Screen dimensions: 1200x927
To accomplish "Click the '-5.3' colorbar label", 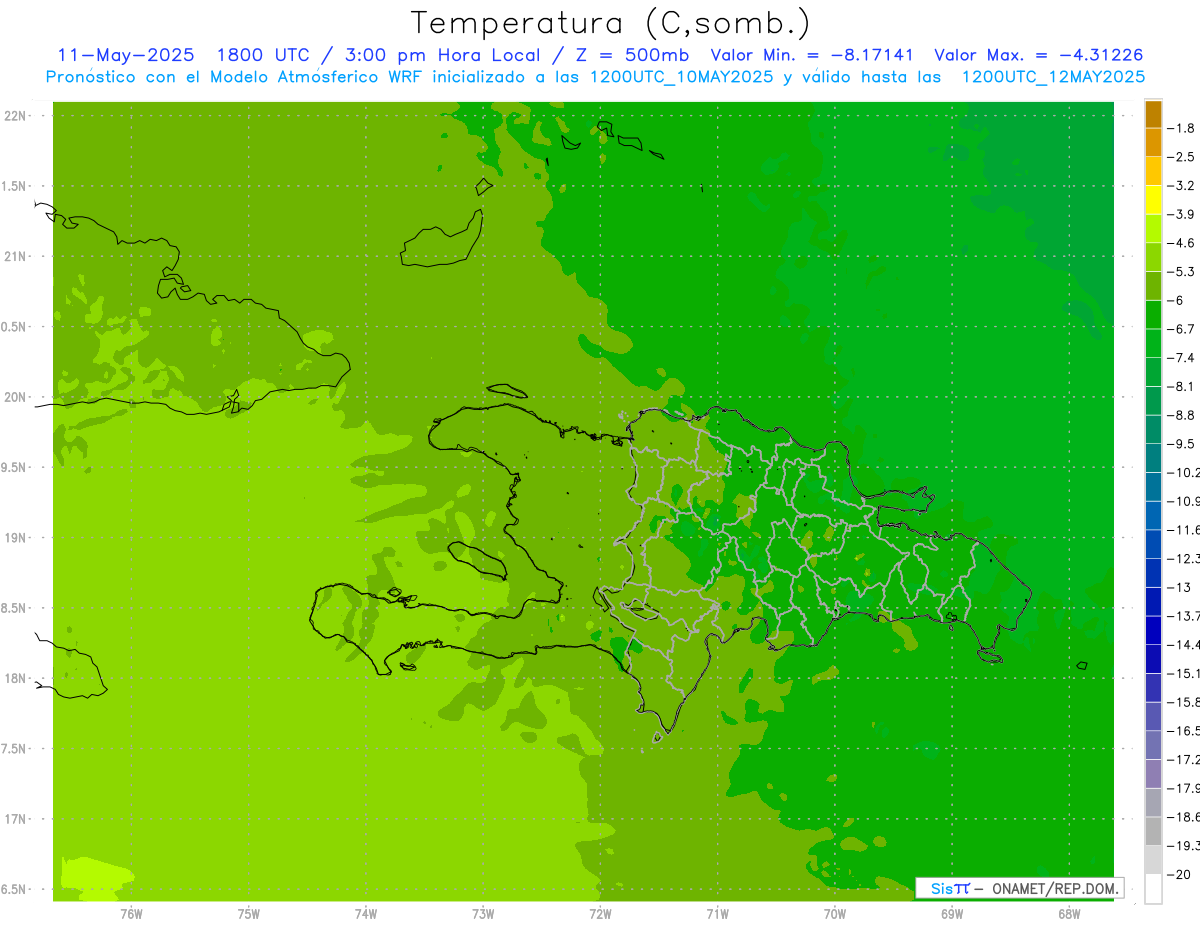I will tap(1182, 271).
